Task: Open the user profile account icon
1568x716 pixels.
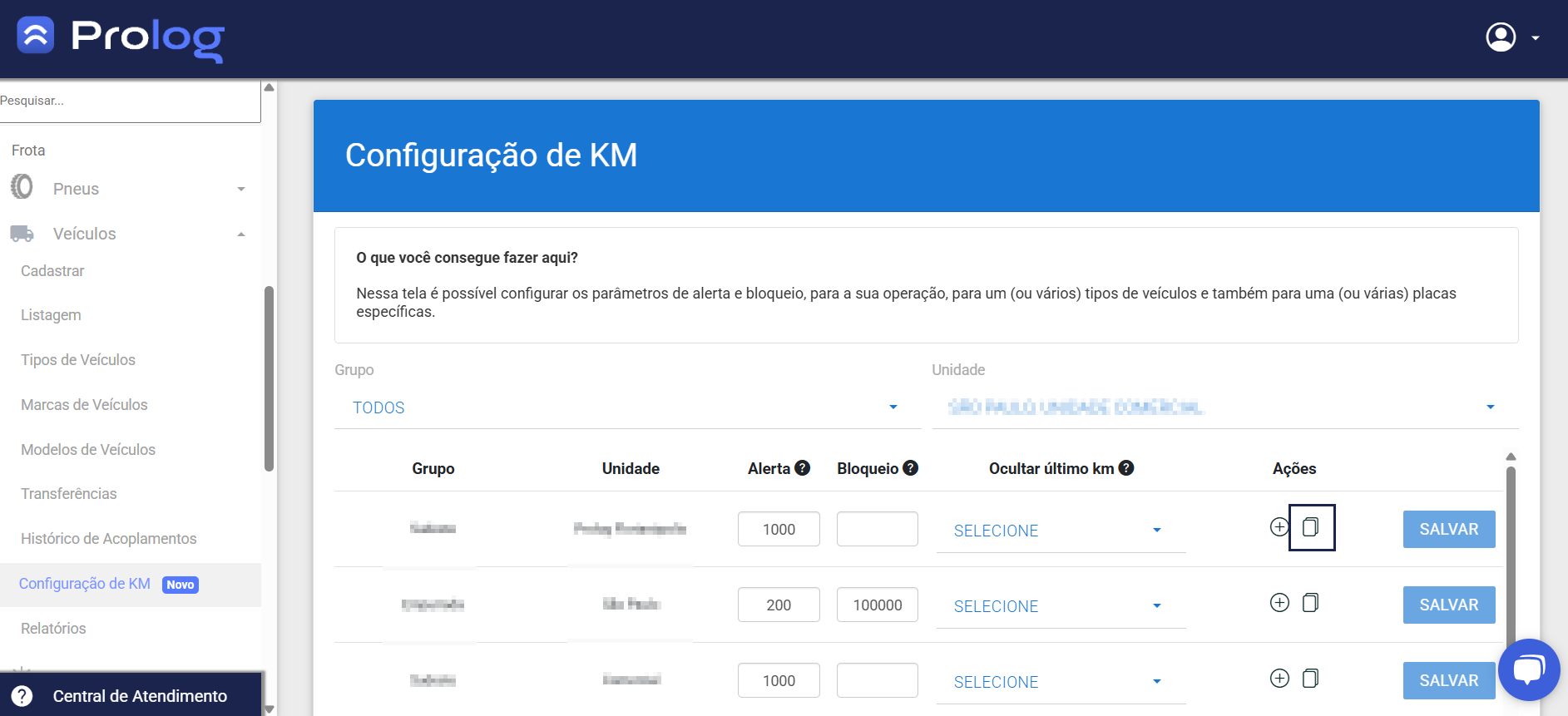Action: pos(1501,37)
